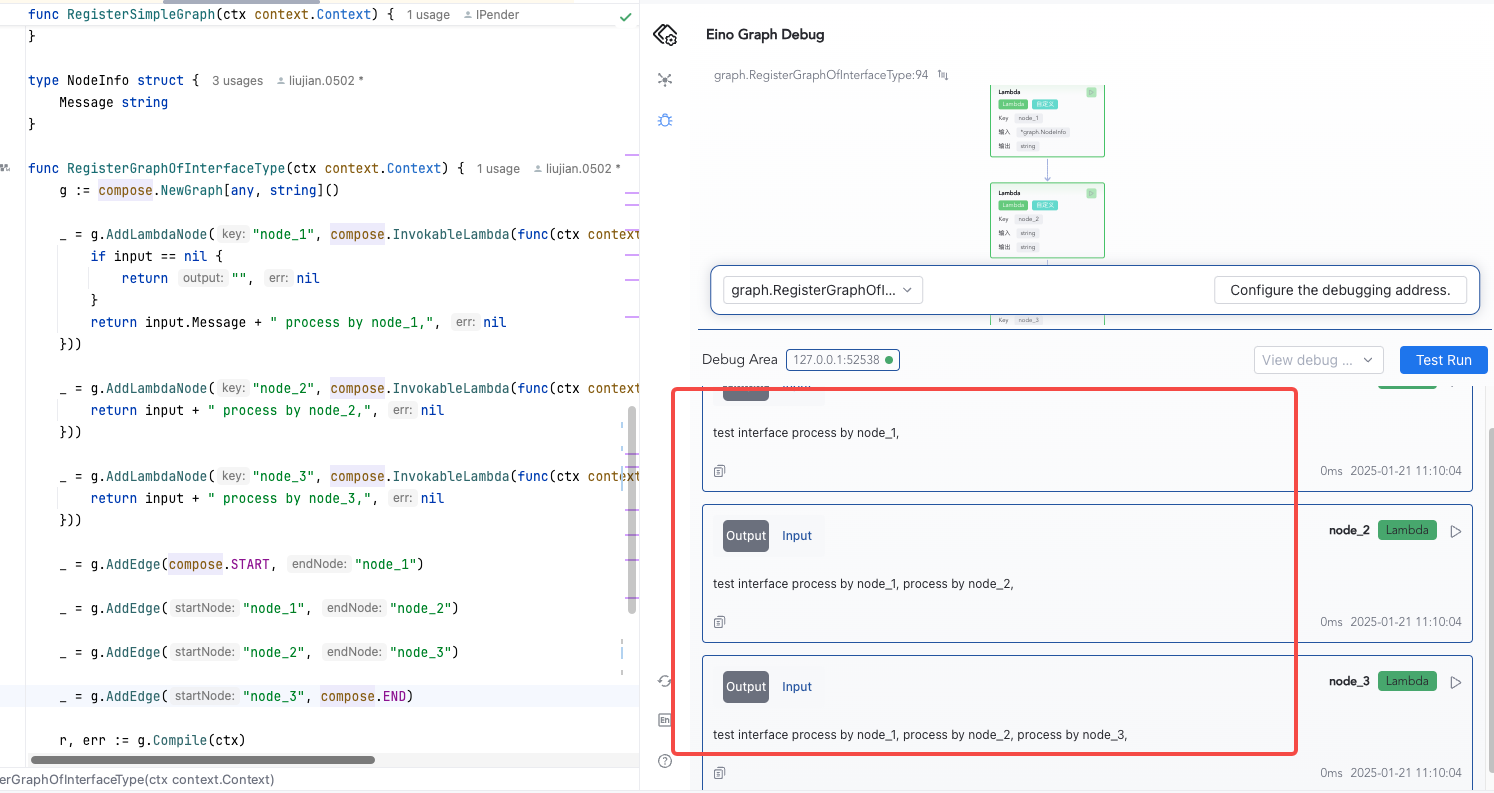Click the bug debug sidebar icon
Screen dimensions: 1494x793
pyautogui.click(x=665, y=120)
